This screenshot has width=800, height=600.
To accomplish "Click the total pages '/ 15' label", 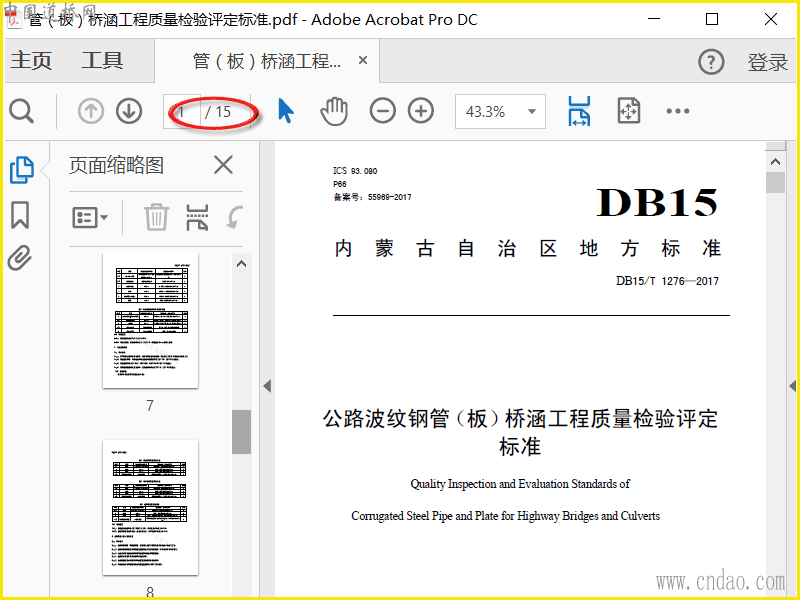I will coord(218,112).
